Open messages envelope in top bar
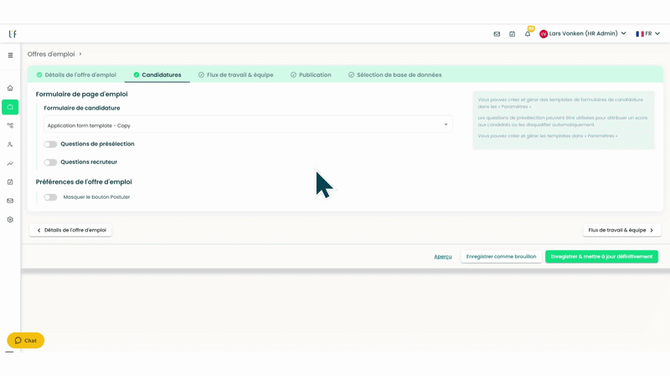This screenshot has width=670, height=376. [497, 34]
